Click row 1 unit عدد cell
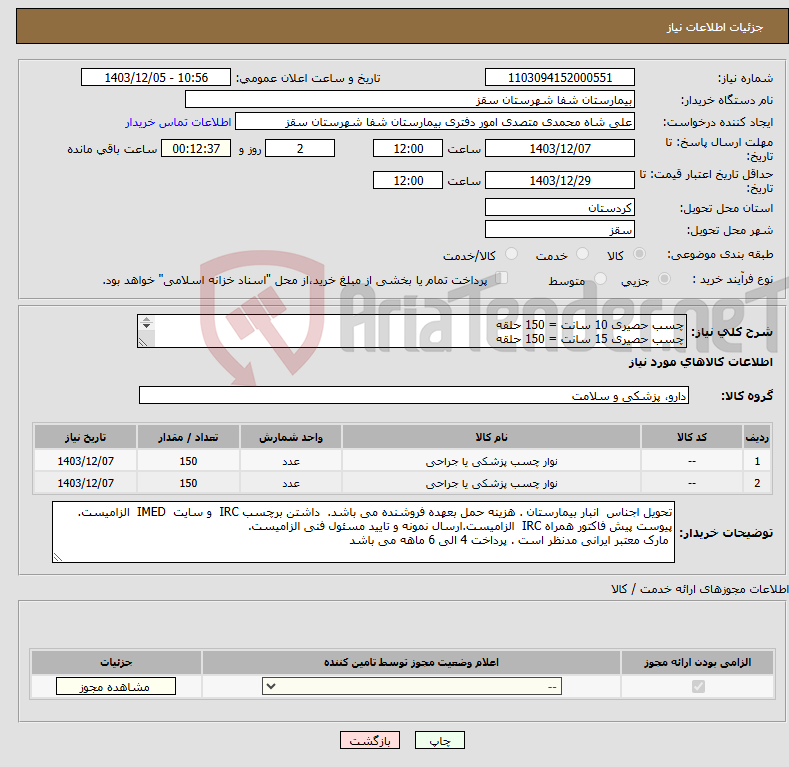This screenshot has height=767, width=789. pos(291,461)
